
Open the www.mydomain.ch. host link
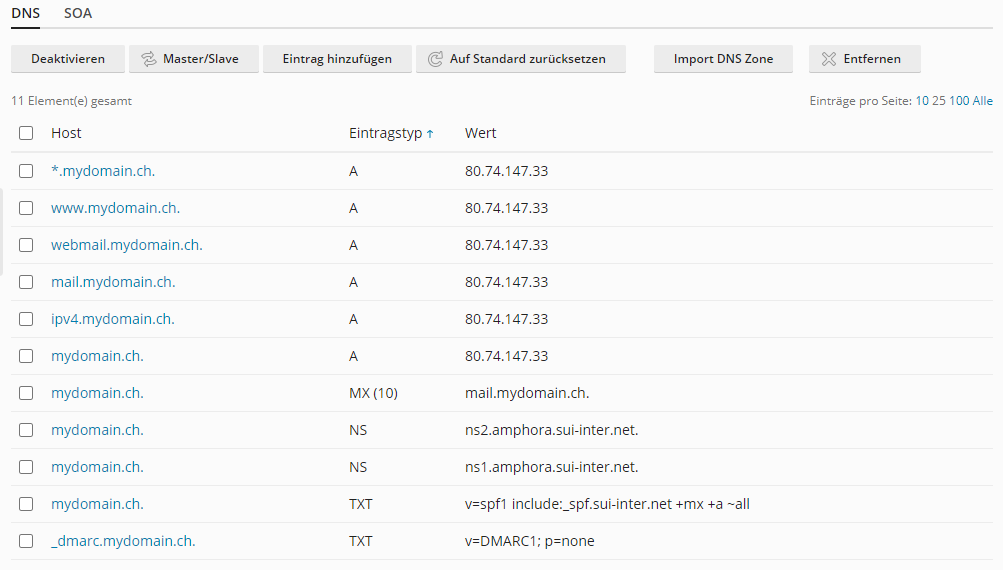[115, 208]
